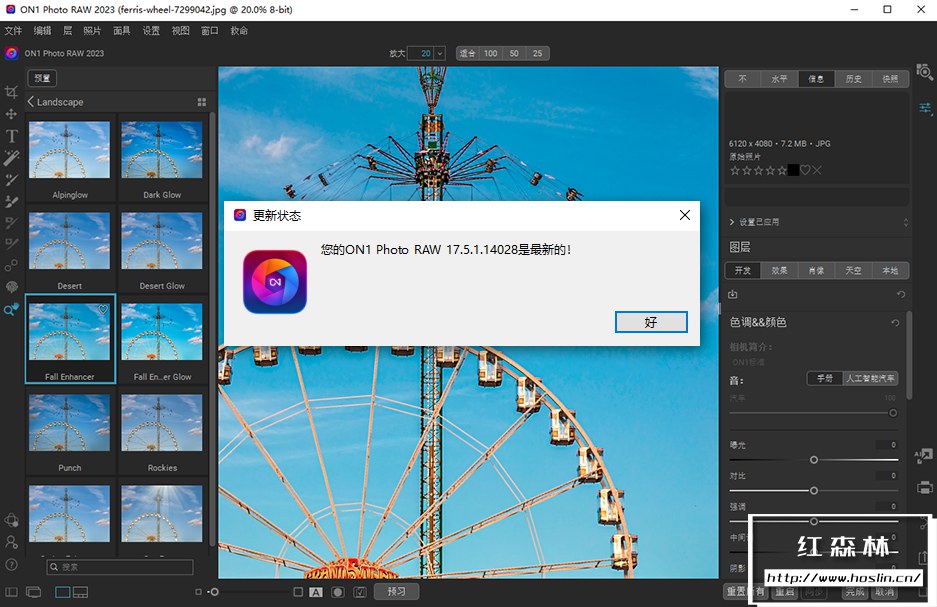
Task: Switch to filmstrip view mode
Action: tap(81, 592)
